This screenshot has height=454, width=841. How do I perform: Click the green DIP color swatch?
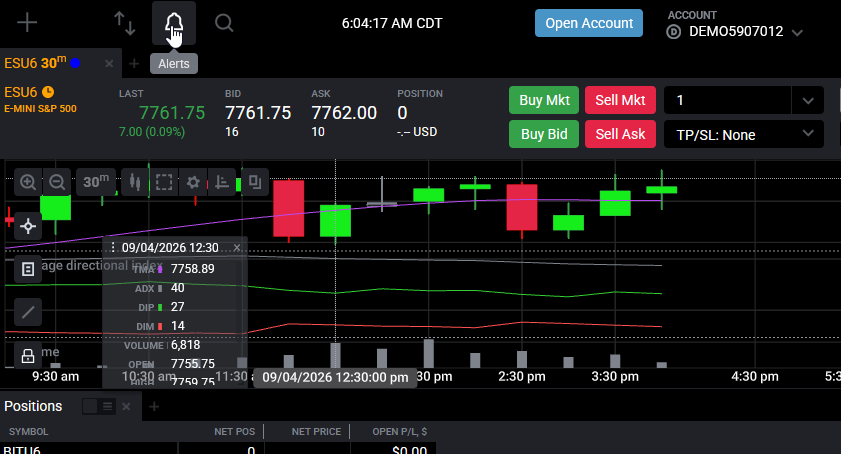pyautogui.click(x=160, y=307)
